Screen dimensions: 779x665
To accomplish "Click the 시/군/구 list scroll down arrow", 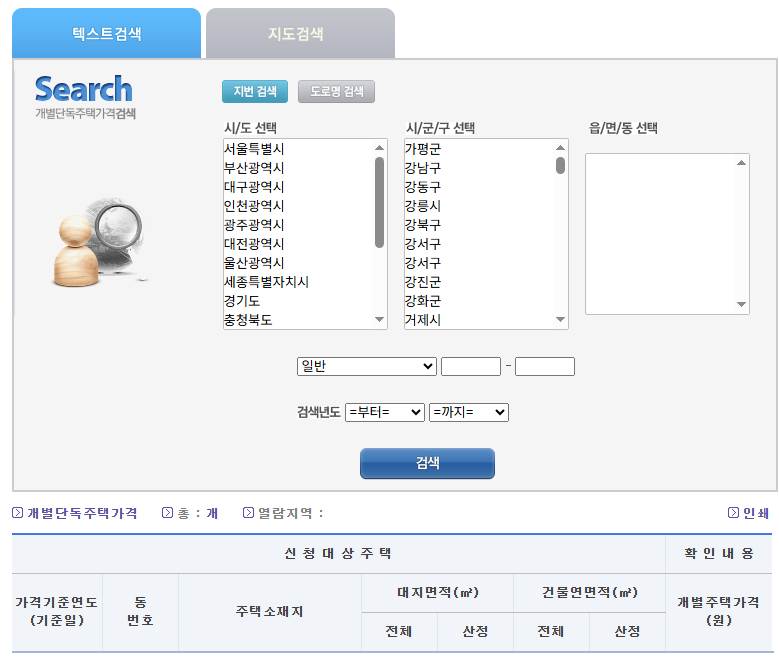I will coord(560,319).
